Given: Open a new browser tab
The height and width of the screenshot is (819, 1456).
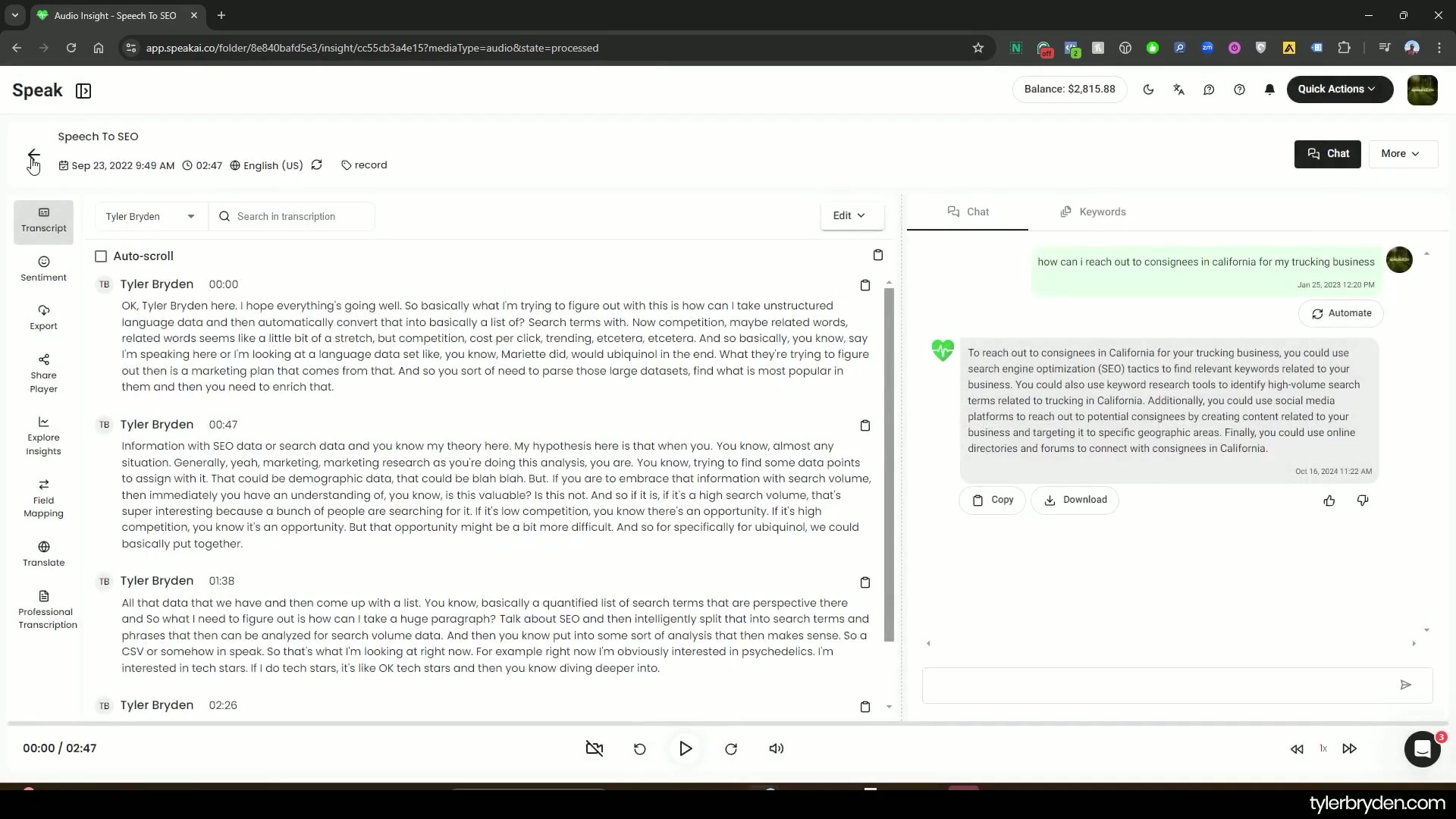Looking at the screenshot, I should [221, 15].
